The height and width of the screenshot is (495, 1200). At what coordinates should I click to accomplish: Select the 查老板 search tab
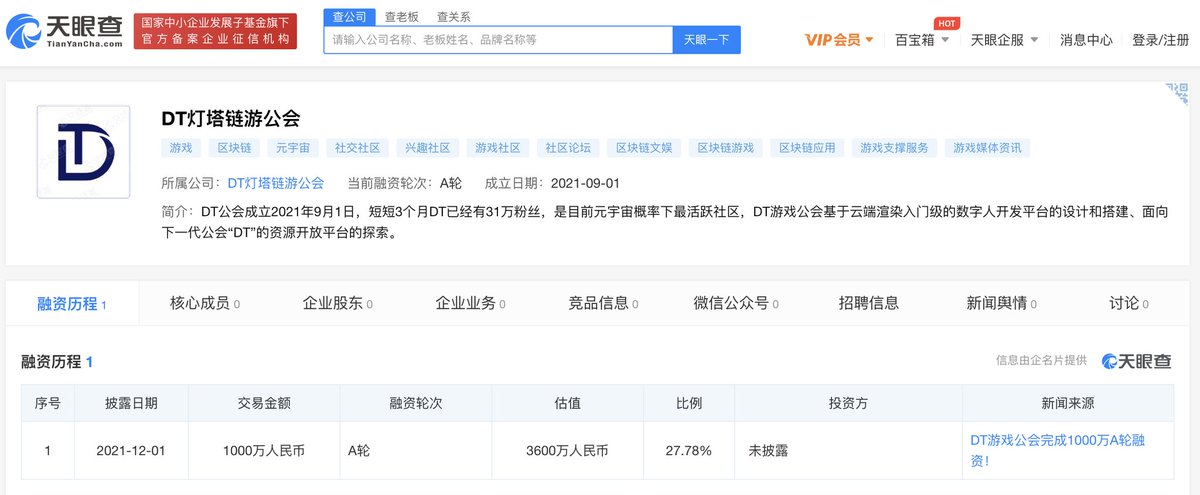[402, 16]
